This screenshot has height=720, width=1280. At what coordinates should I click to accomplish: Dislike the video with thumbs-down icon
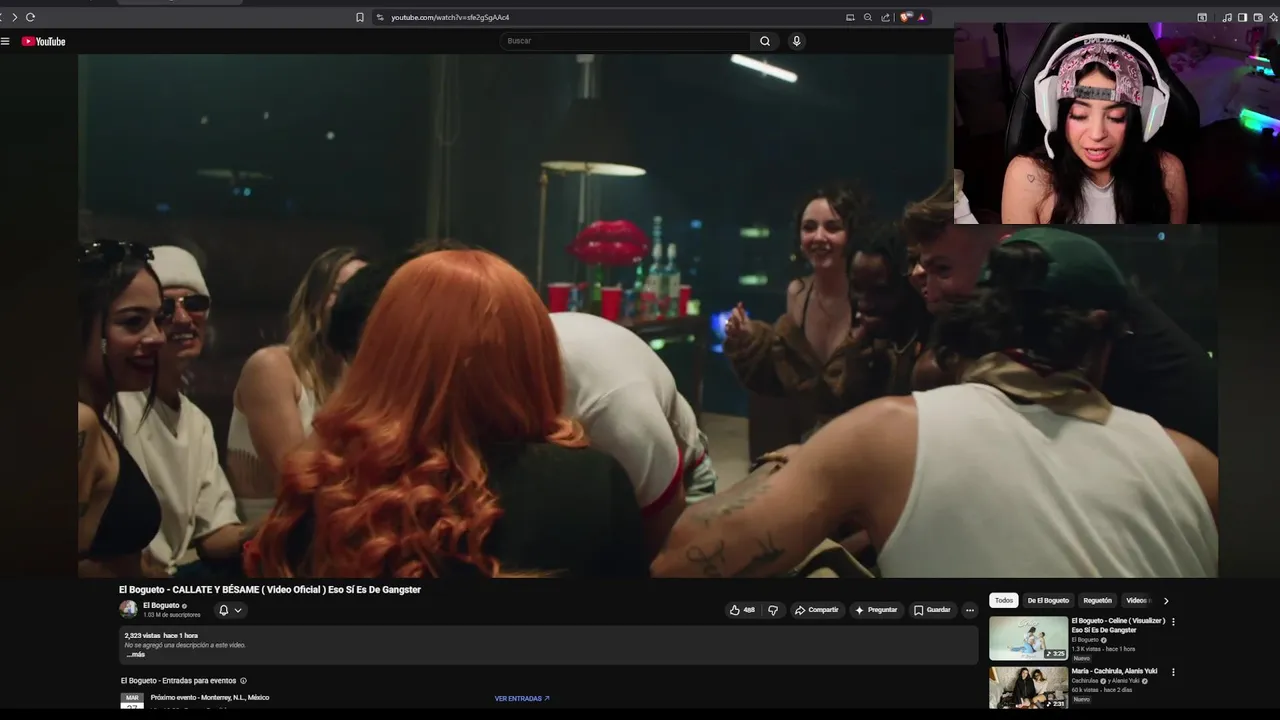pos(773,610)
